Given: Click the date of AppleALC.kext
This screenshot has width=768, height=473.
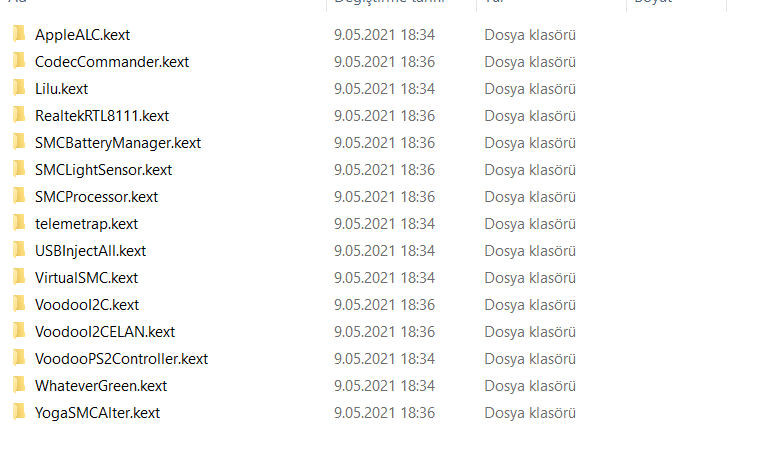Looking at the screenshot, I should [x=384, y=35].
